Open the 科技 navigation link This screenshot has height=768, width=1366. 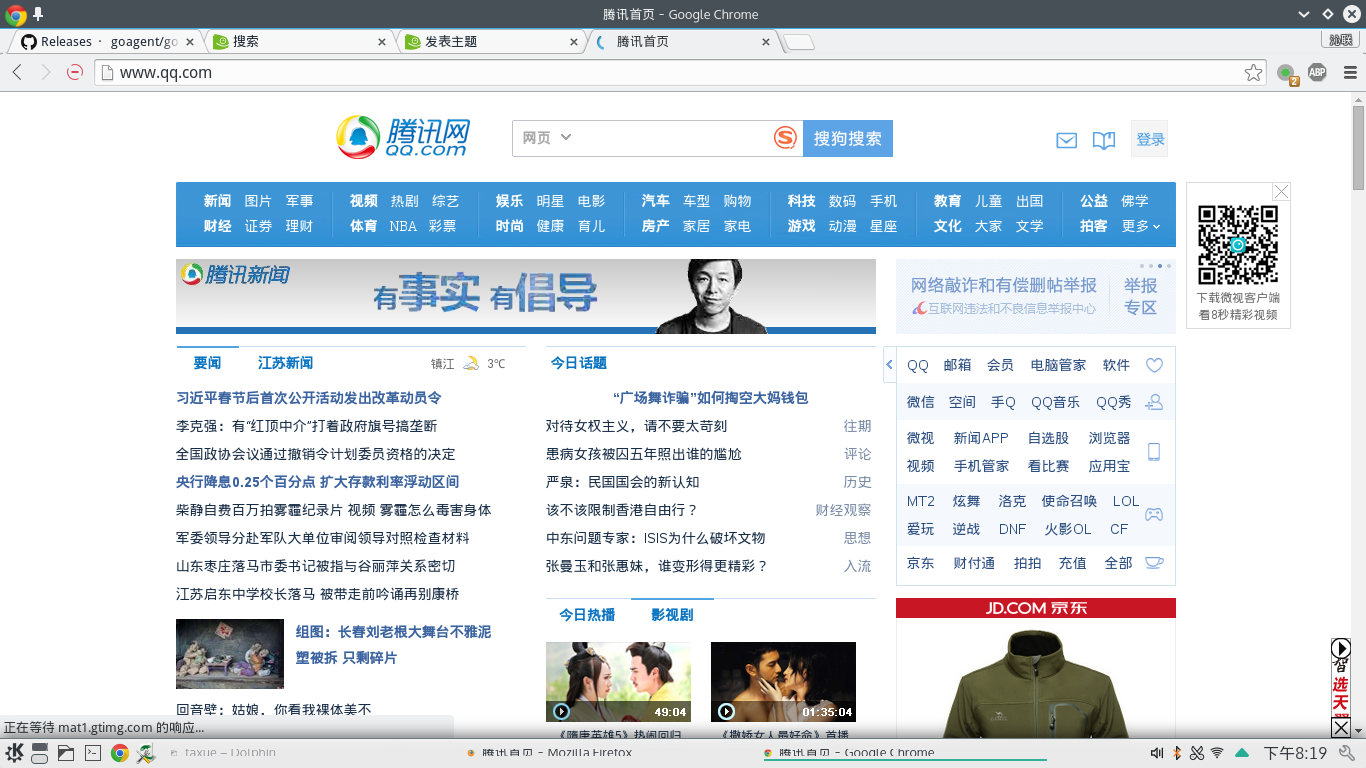pyautogui.click(x=801, y=201)
